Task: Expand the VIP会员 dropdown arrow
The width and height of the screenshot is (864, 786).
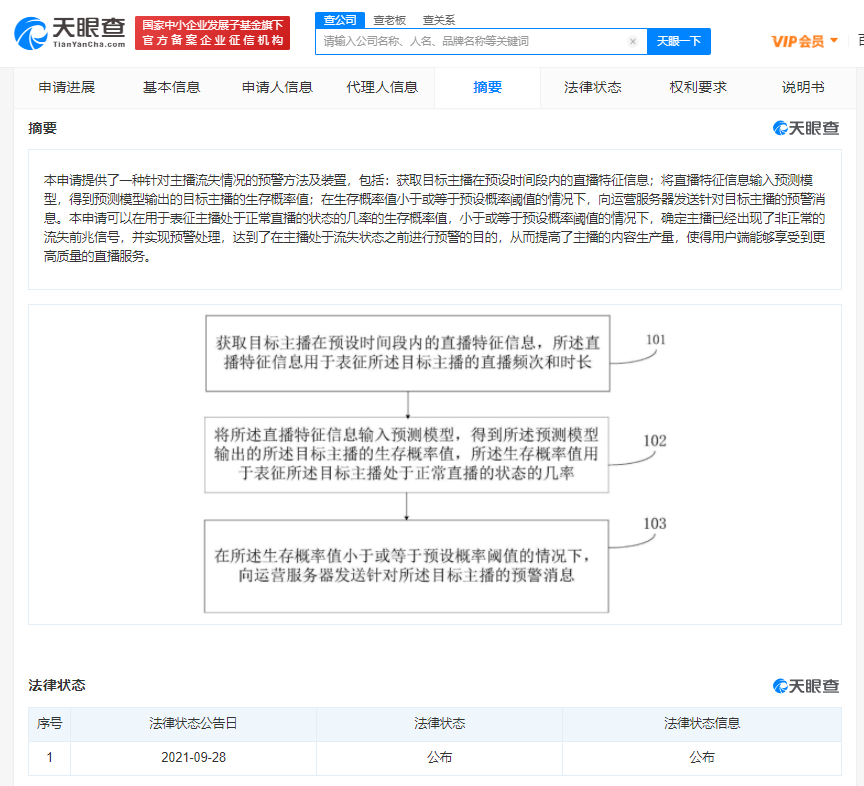Action: point(834,40)
